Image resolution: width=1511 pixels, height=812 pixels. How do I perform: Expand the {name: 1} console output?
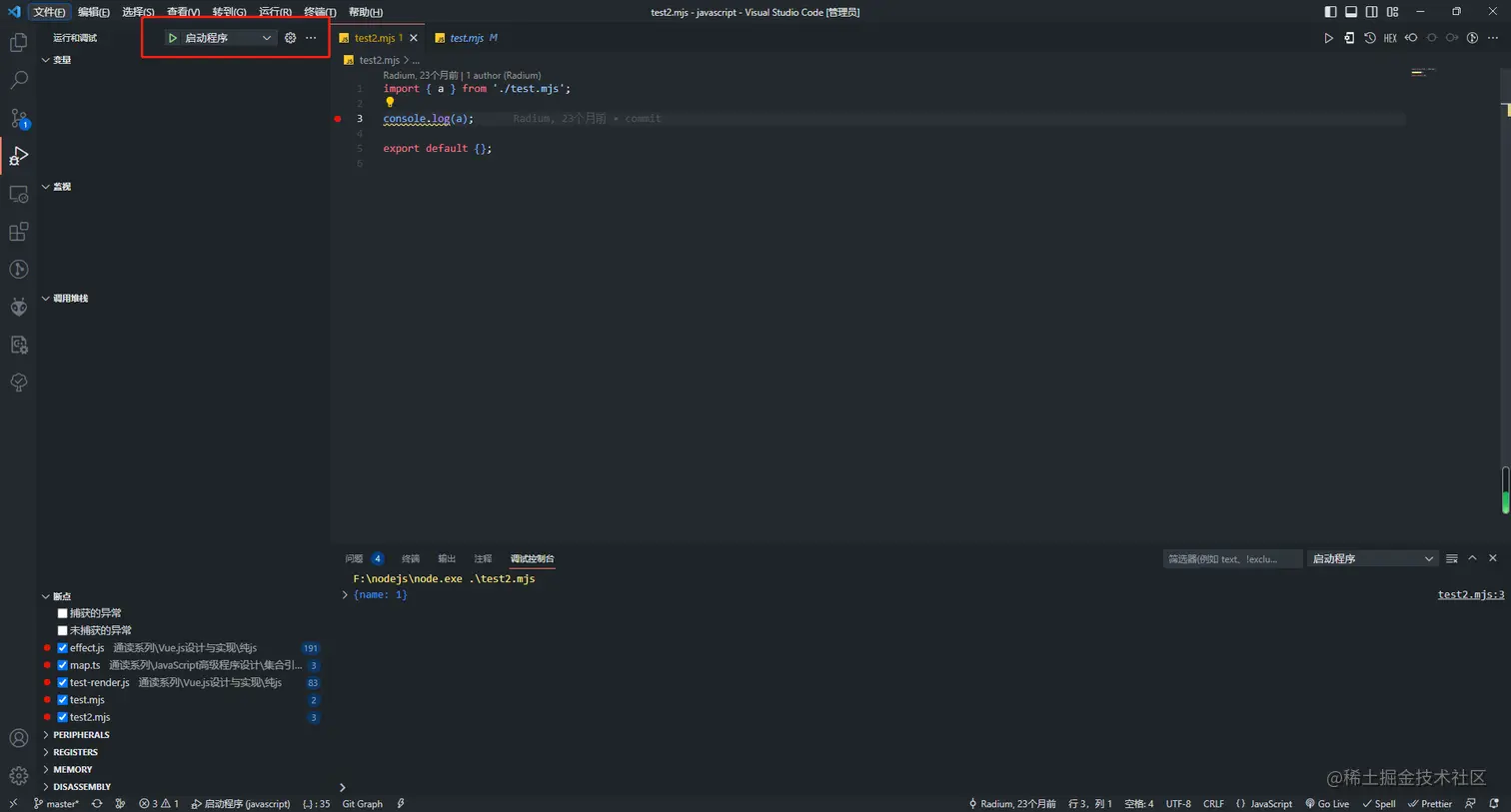345,594
